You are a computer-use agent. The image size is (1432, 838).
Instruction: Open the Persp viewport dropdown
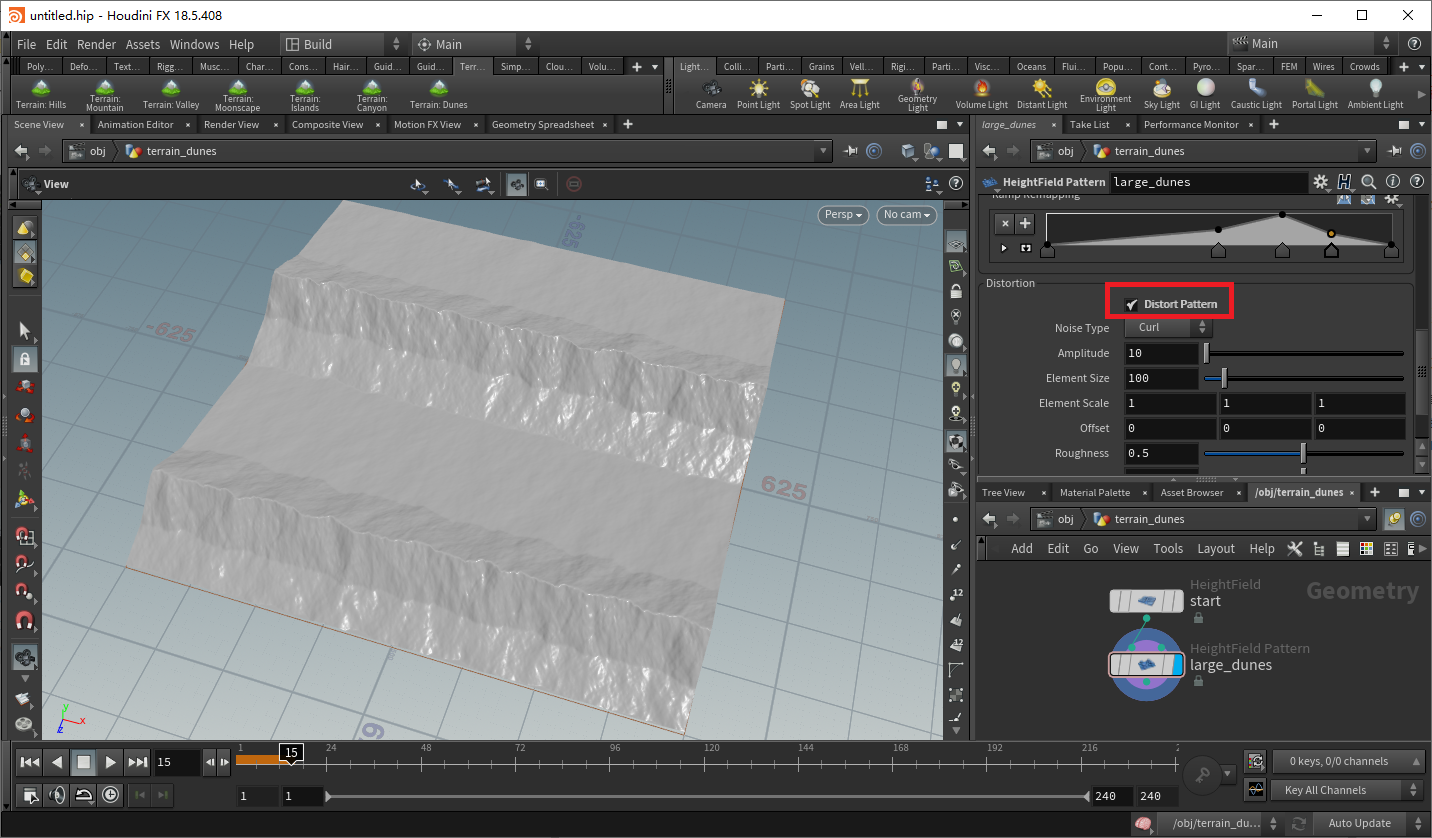tap(844, 215)
